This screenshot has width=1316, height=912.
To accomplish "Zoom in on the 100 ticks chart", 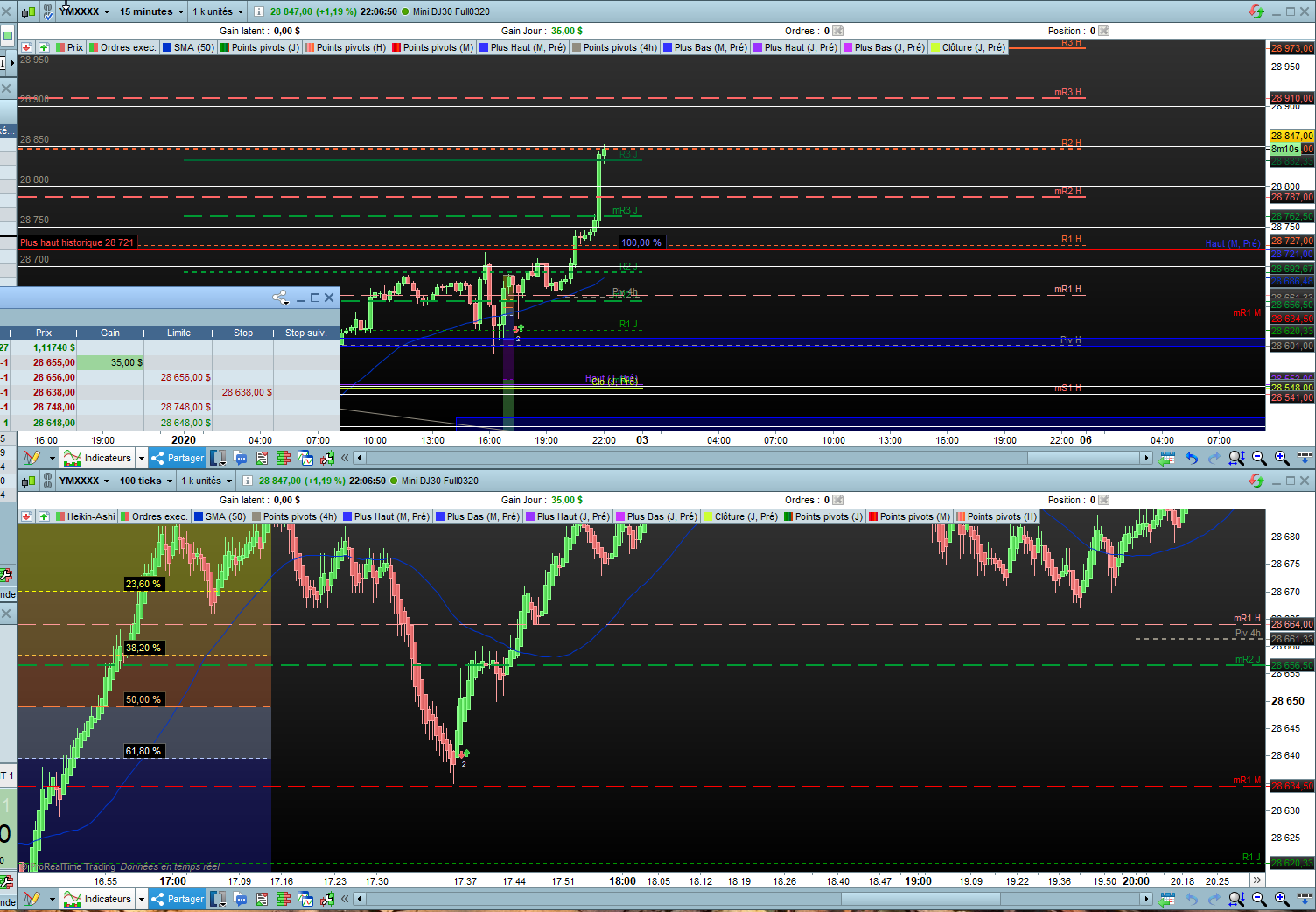I will (1282, 899).
